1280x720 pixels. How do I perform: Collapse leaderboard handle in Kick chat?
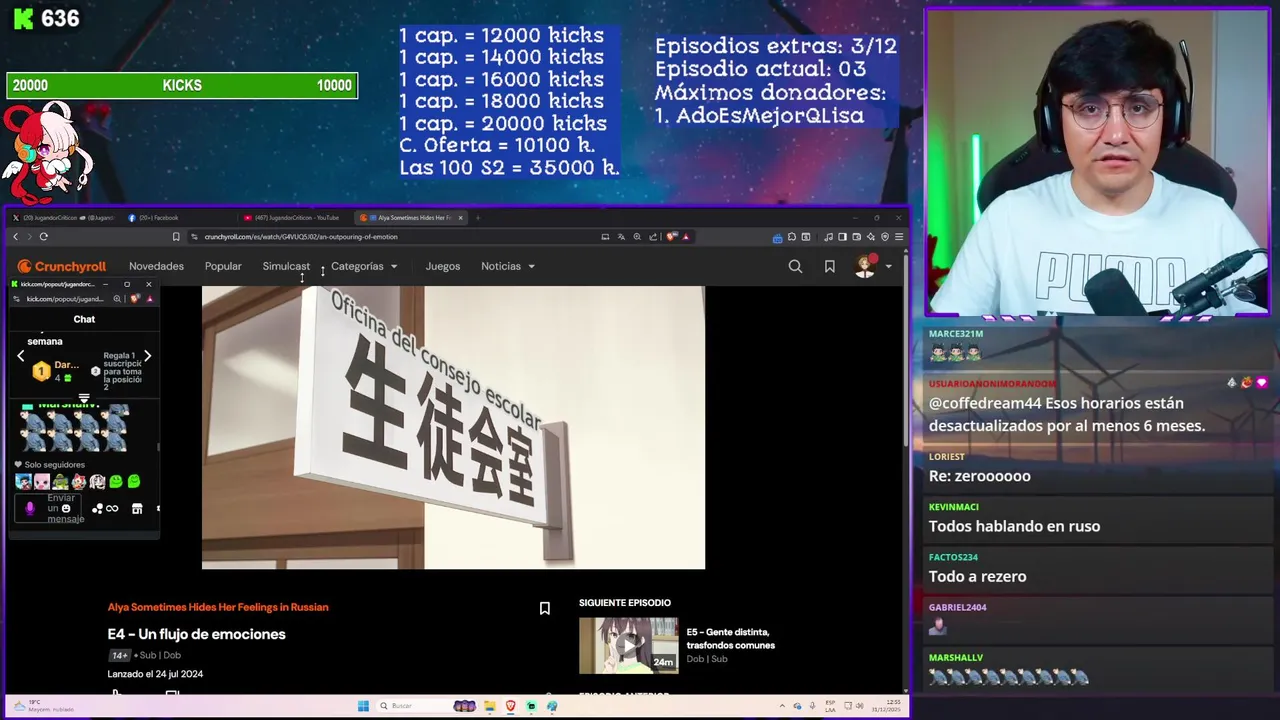[x=84, y=399]
